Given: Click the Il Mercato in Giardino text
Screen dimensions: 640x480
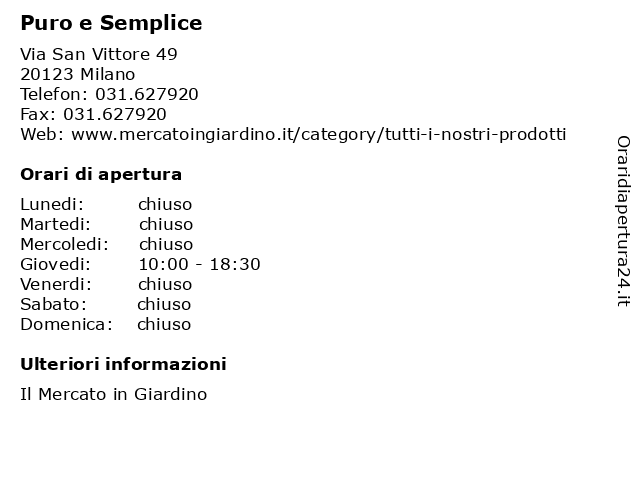Looking at the screenshot, I should click(x=113, y=394).
